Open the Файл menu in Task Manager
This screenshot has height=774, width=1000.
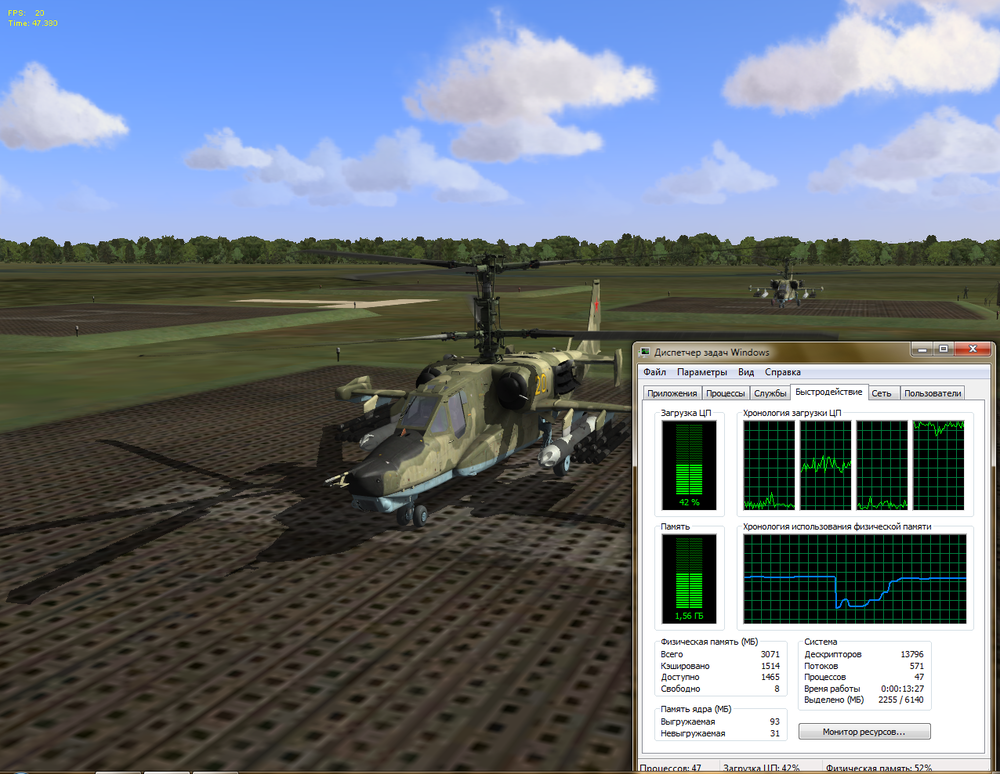pyautogui.click(x=654, y=372)
